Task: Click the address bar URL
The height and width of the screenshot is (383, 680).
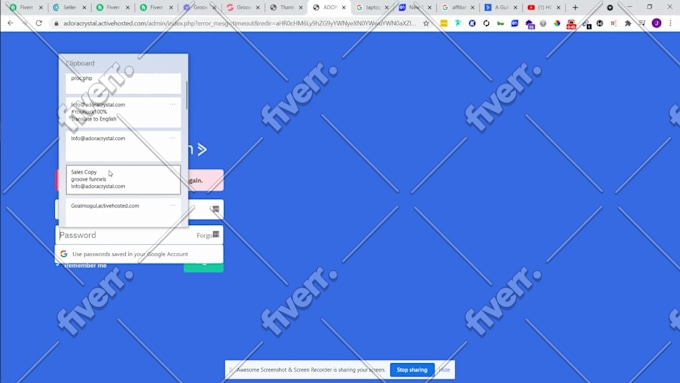Action: [239, 23]
